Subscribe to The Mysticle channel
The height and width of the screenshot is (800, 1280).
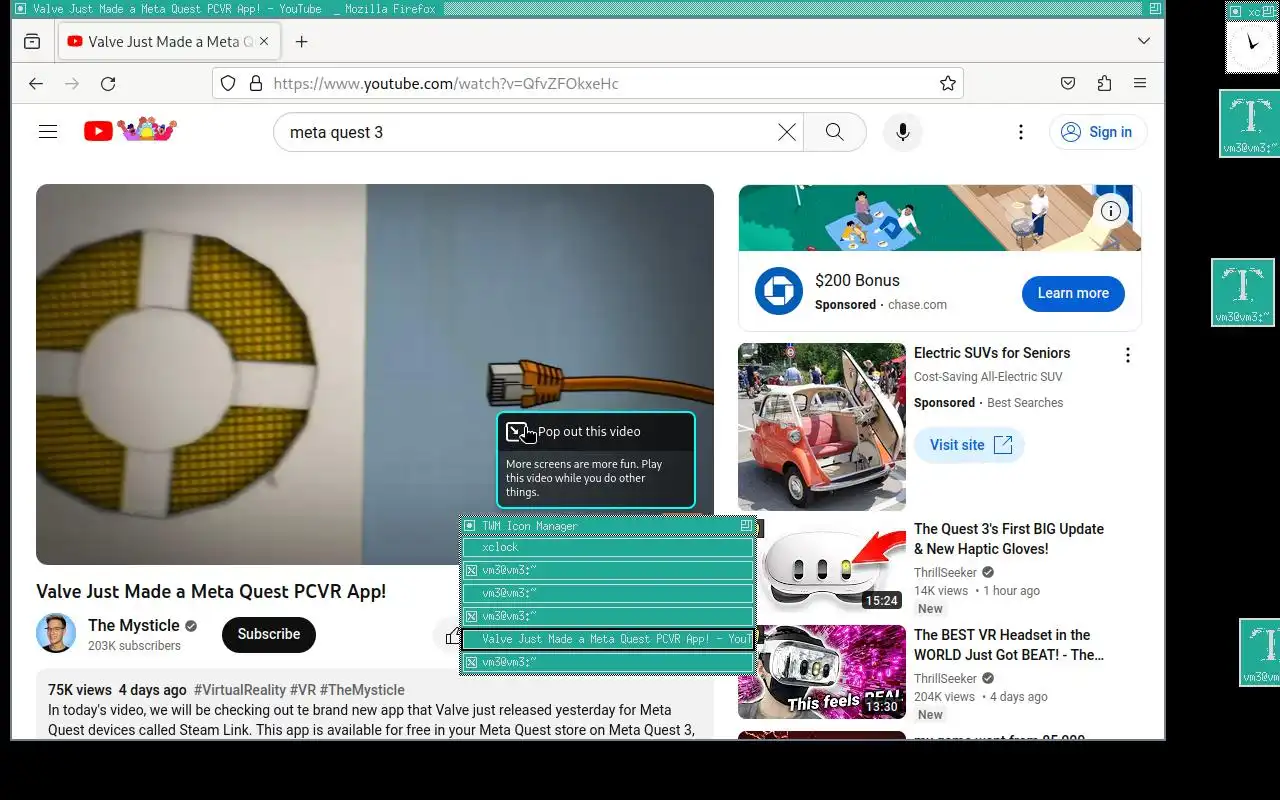point(269,634)
